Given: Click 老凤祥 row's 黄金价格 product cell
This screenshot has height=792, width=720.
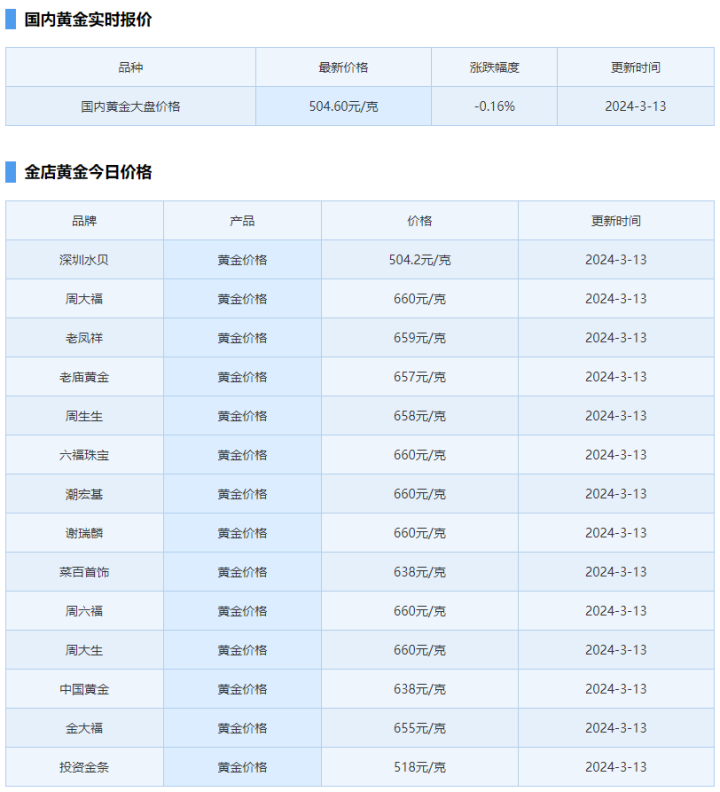Looking at the screenshot, I should click(242, 338).
